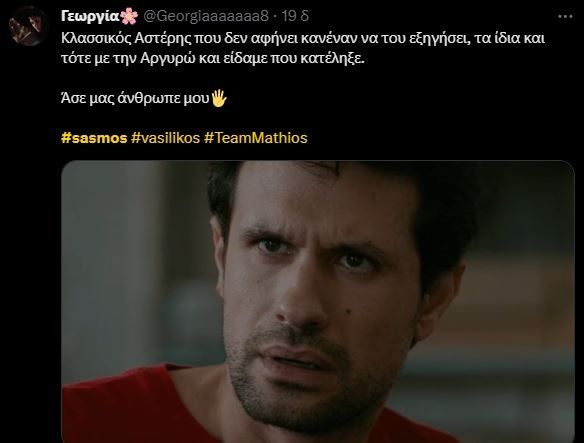584x443 pixels.
Task: Click the dot separator before the timestamp
Action: [x=275, y=16]
